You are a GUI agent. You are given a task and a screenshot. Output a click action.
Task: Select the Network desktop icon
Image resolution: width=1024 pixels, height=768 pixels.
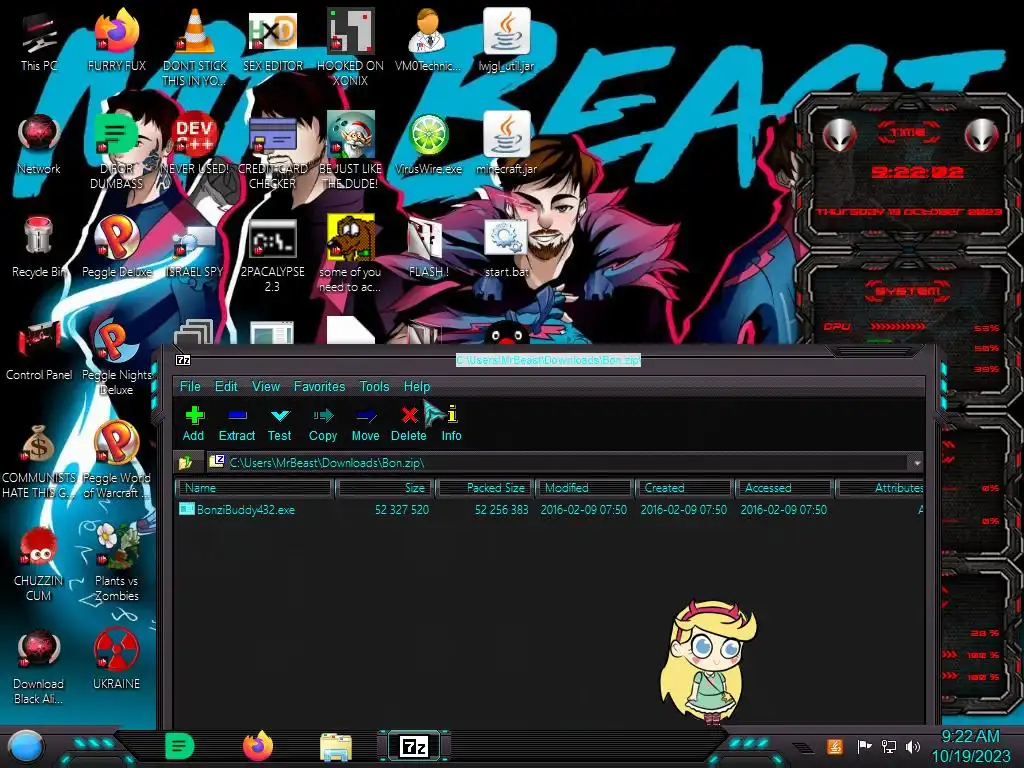39,144
